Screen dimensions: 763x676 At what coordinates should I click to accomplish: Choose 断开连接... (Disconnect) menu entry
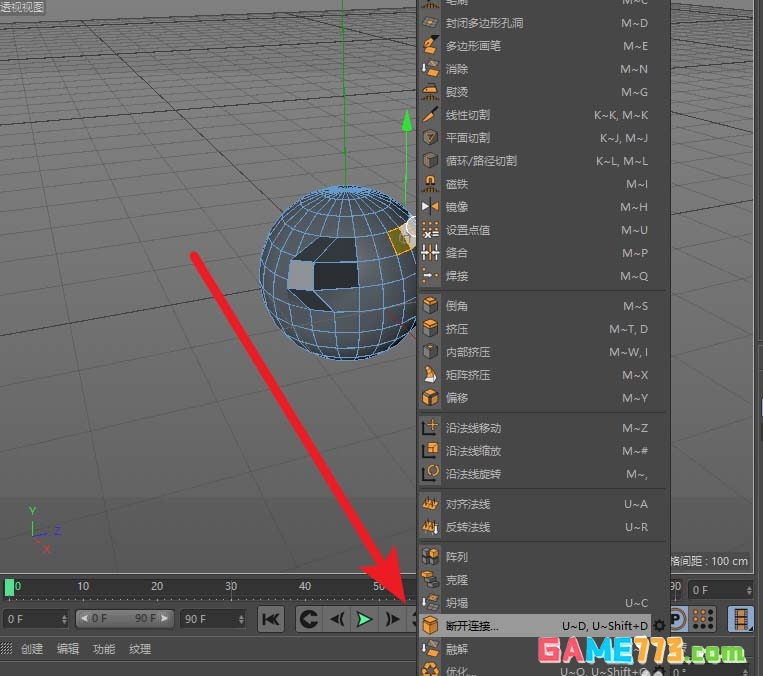pos(535,625)
